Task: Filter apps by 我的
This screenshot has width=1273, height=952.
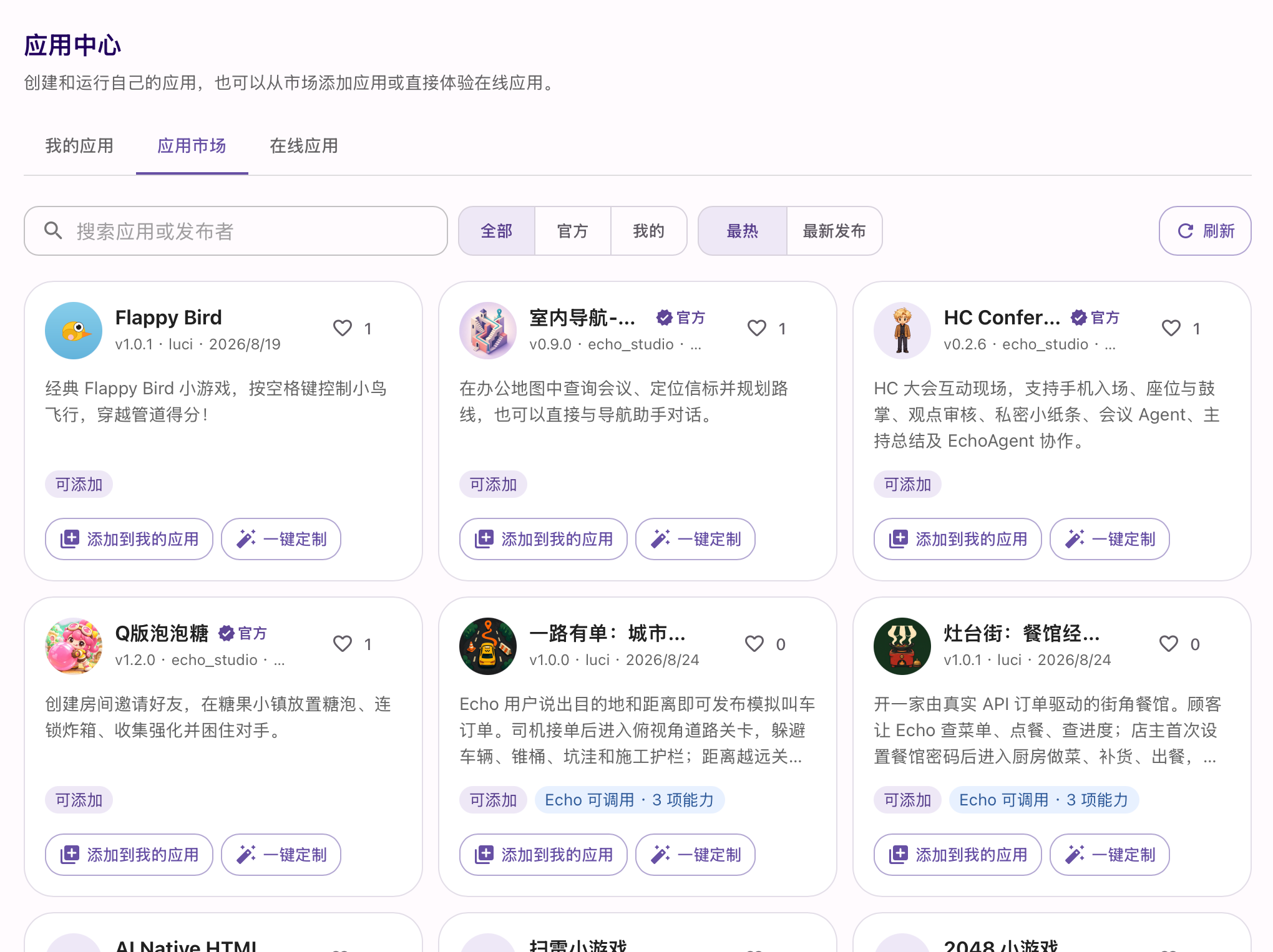Action: click(x=649, y=231)
